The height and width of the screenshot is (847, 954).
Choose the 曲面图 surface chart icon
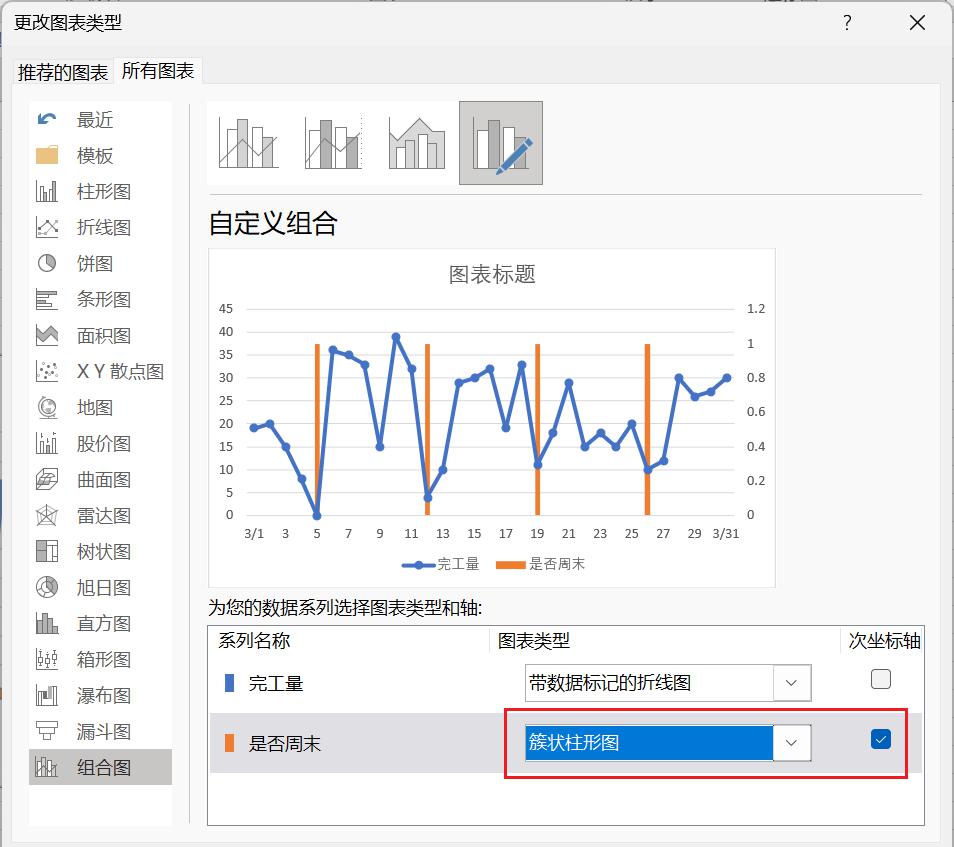coord(47,479)
